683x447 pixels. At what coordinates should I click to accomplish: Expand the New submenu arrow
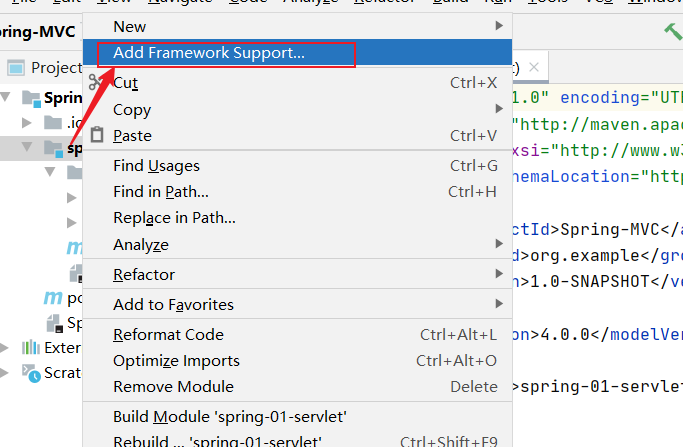499,27
